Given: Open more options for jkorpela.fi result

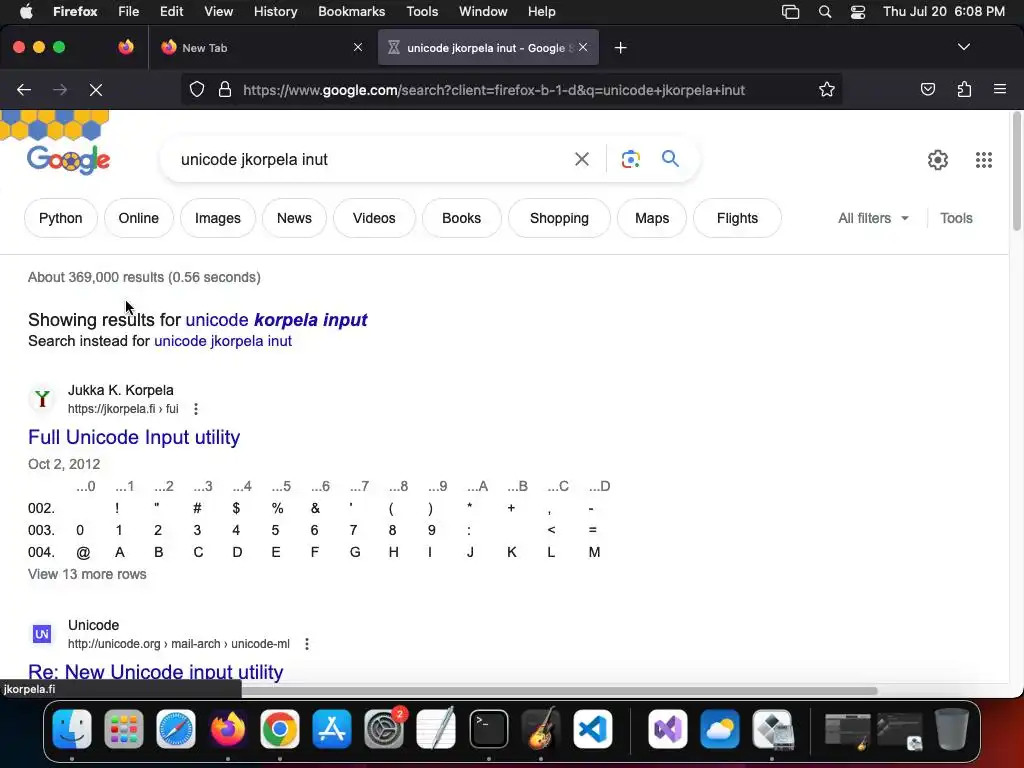Looking at the screenshot, I should [x=196, y=409].
